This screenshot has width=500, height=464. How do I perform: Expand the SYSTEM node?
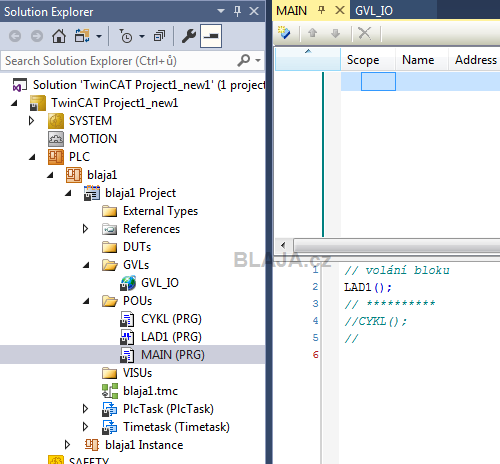(31, 121)
